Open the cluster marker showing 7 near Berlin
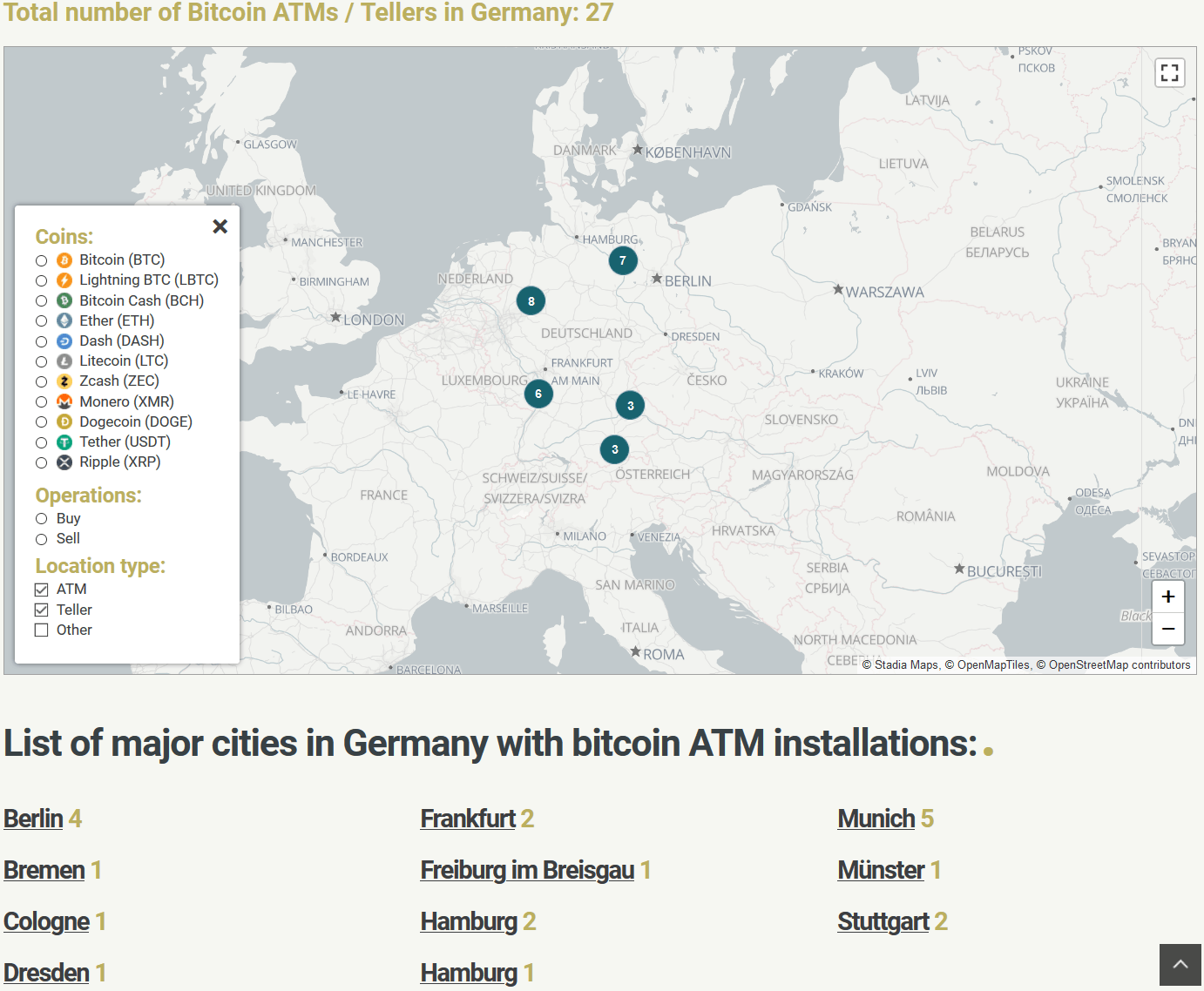This screenshot has width=1204, height=991. pyautogui.click(x=623, y=260)
